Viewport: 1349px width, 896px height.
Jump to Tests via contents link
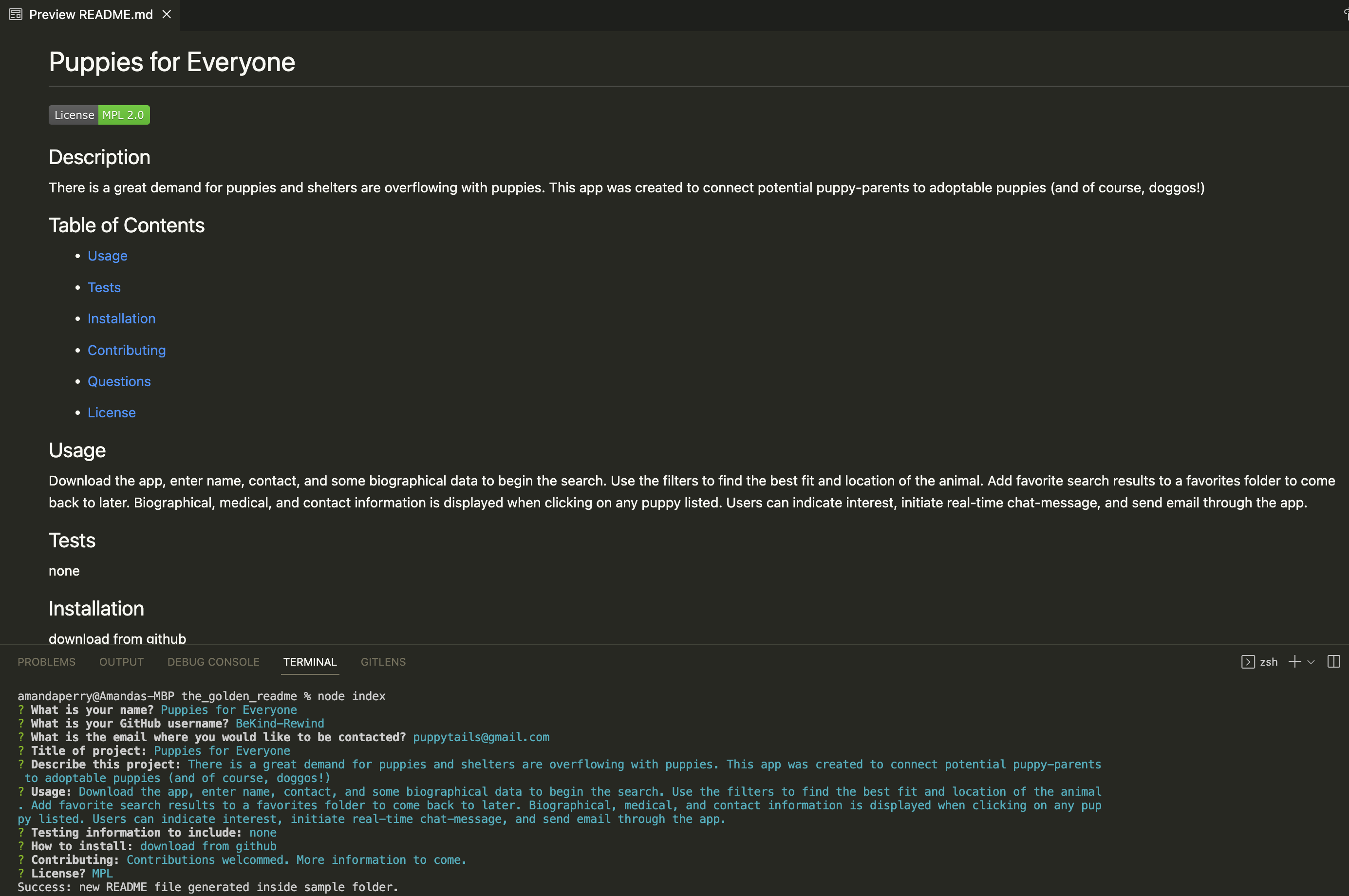click(x=104, y=287)
